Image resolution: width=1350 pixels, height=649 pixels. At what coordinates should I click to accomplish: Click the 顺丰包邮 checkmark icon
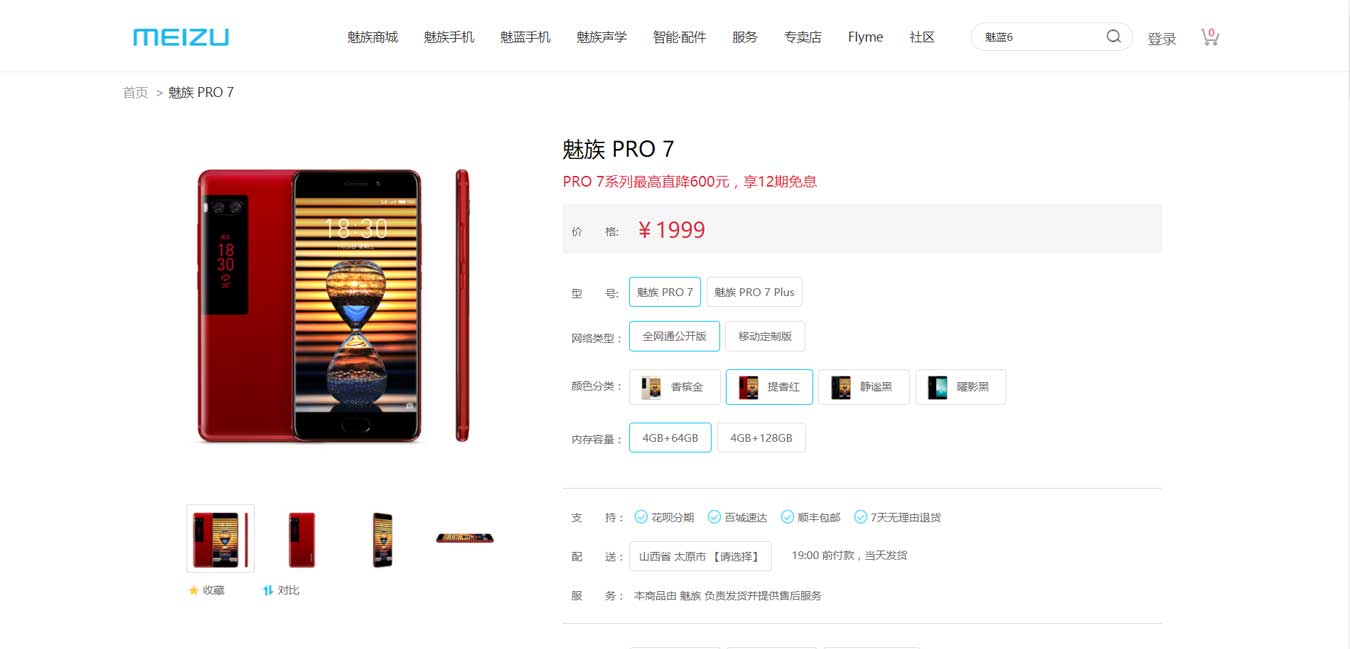[787, 517]
